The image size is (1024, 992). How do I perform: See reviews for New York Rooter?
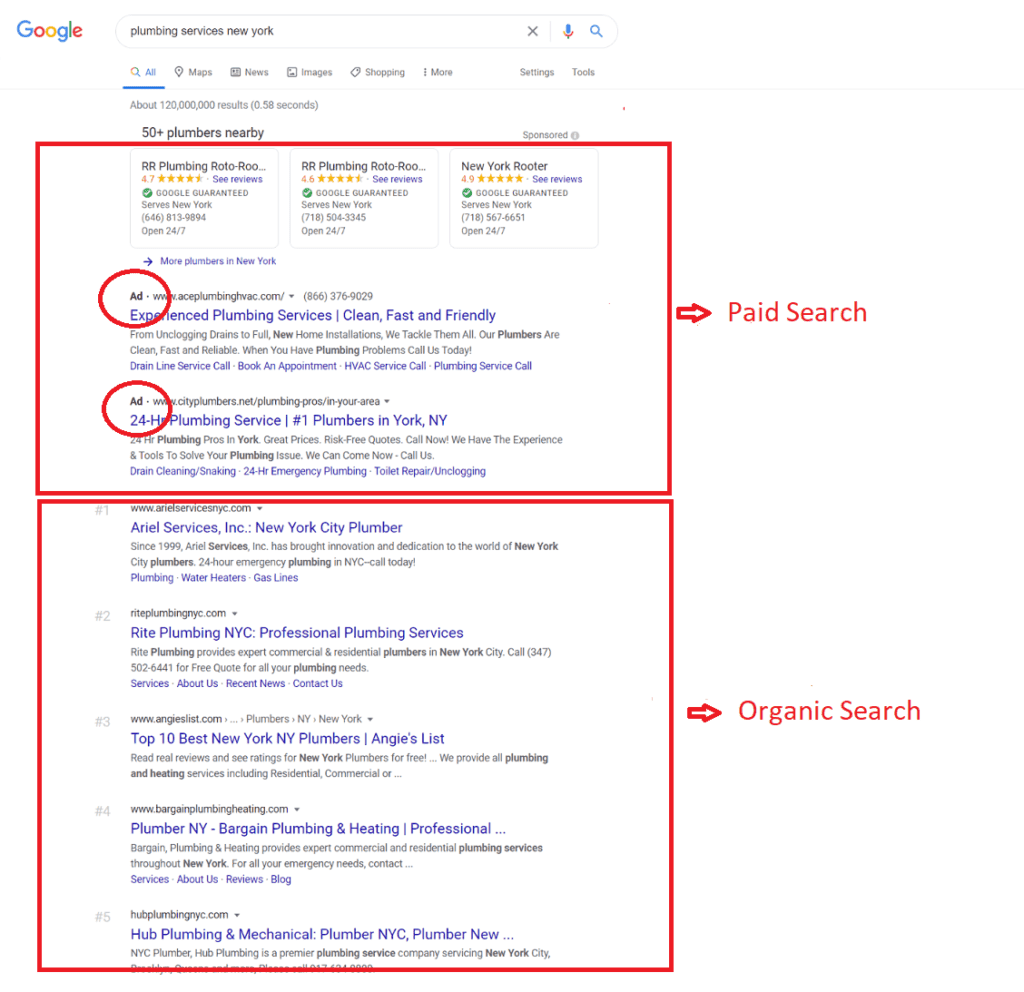[x=557, y=179]
